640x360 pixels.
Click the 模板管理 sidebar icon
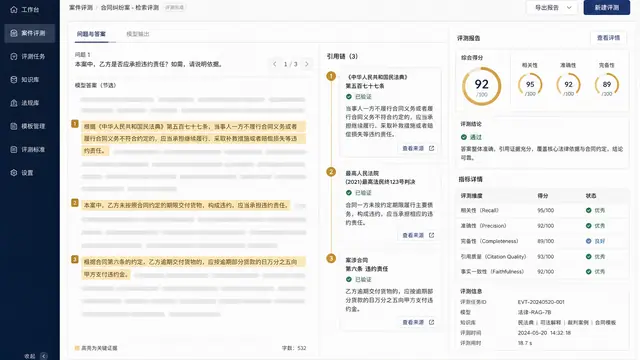[x=13, y=126]
